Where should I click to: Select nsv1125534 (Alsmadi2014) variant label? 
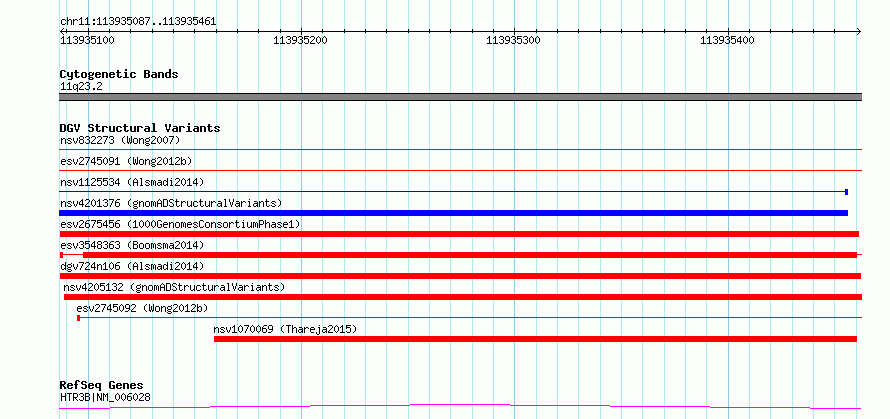[x=132, y=182]
